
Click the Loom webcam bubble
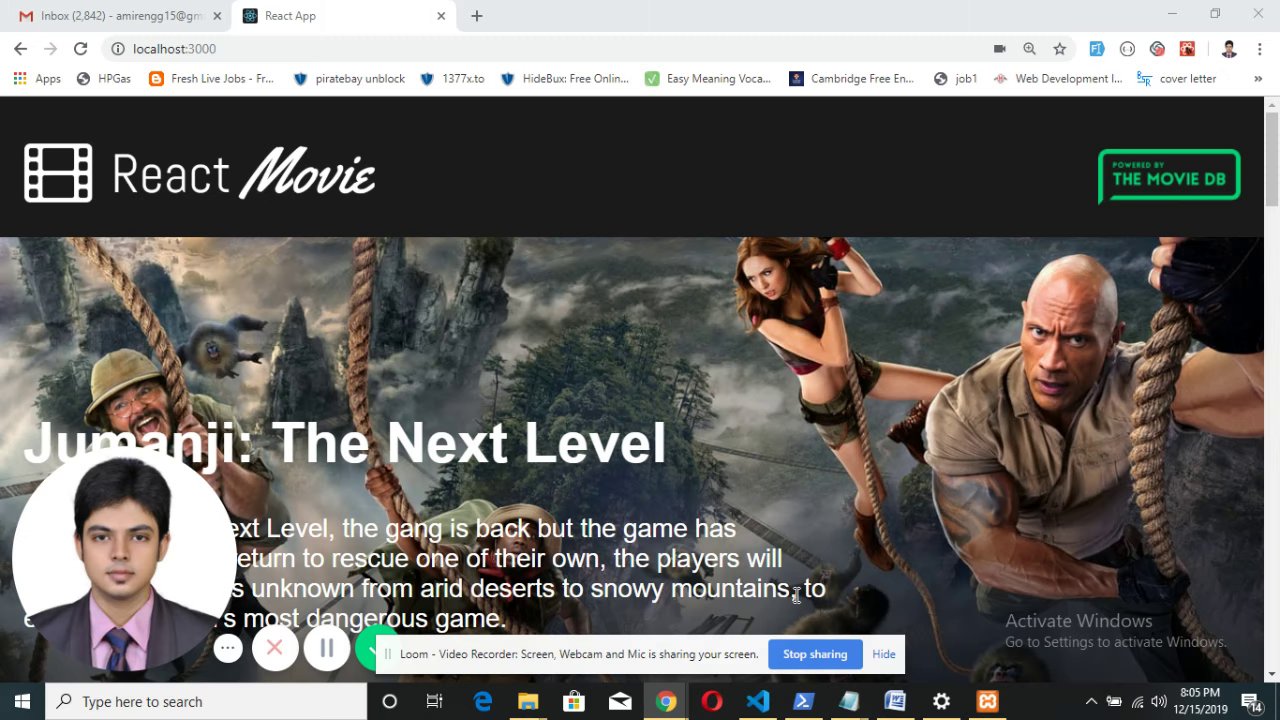(124, 560)
